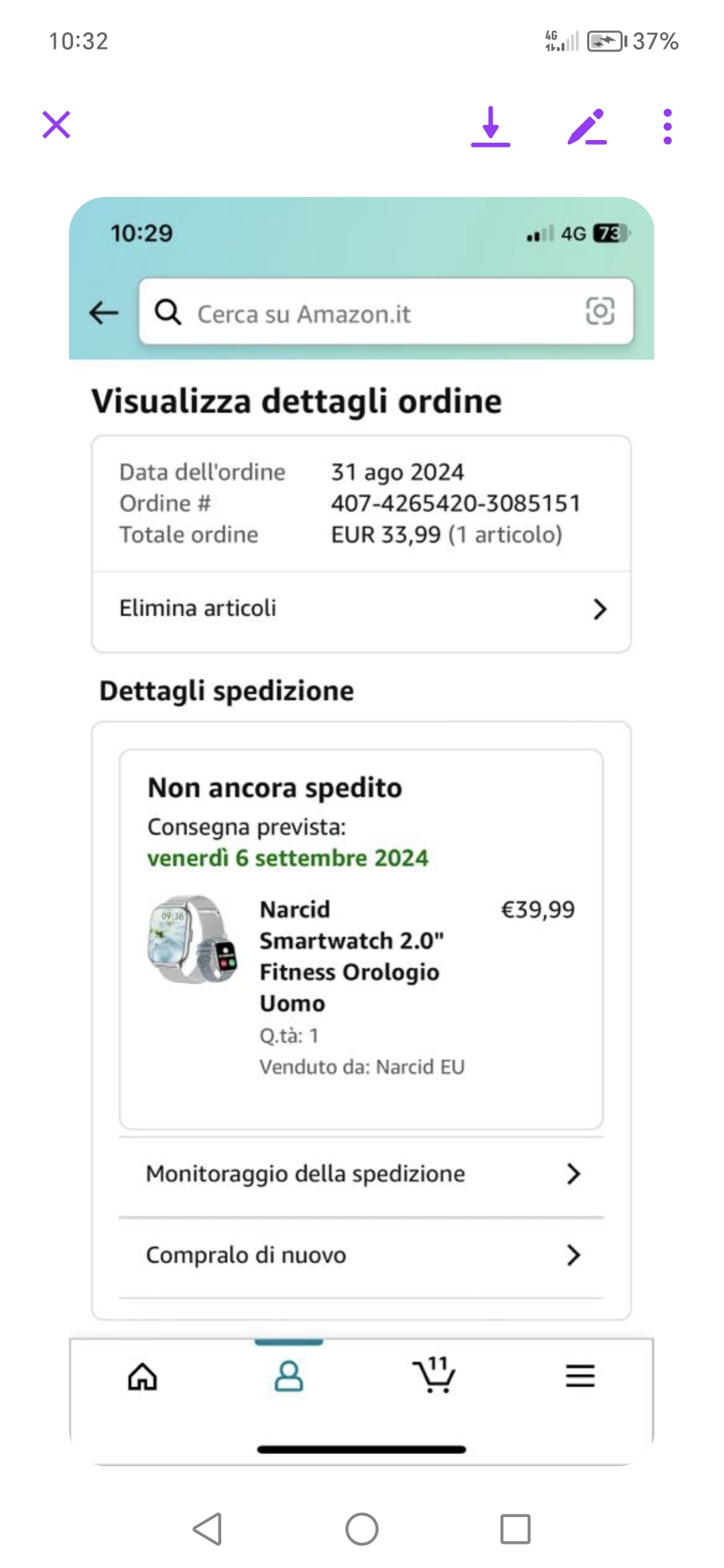Screen dimensions: 724x1568
Task: Tap the Android home circle button
Action: 362,1529
